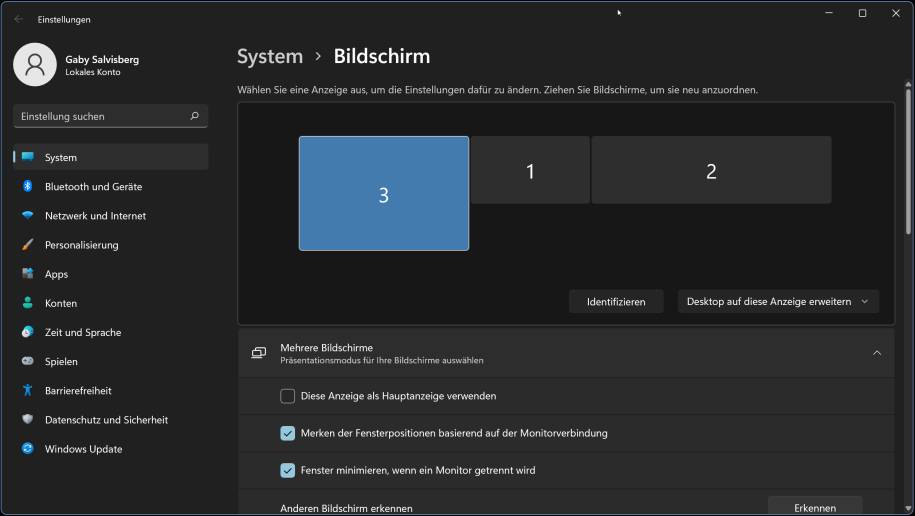Minimize the Einstellungen window
The image size is (915, 516).
pyautogui.click(x=829, y=13)
